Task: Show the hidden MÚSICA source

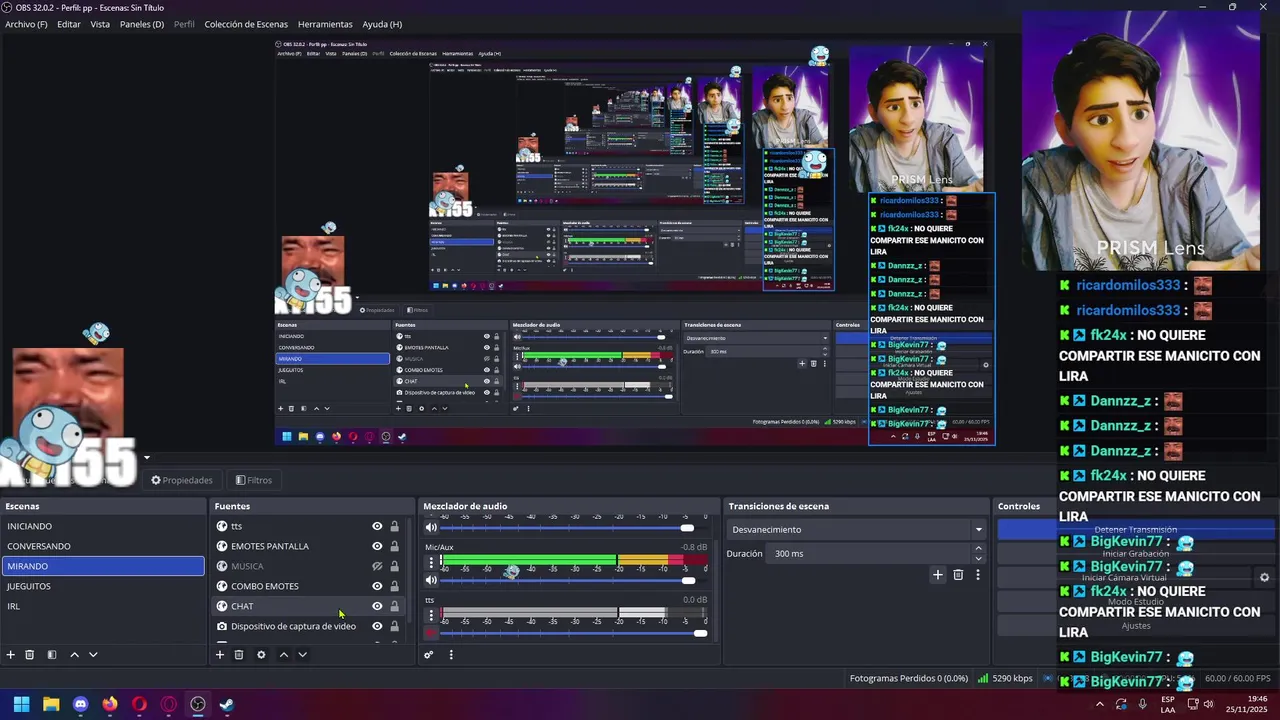Action: pos(377,566)
